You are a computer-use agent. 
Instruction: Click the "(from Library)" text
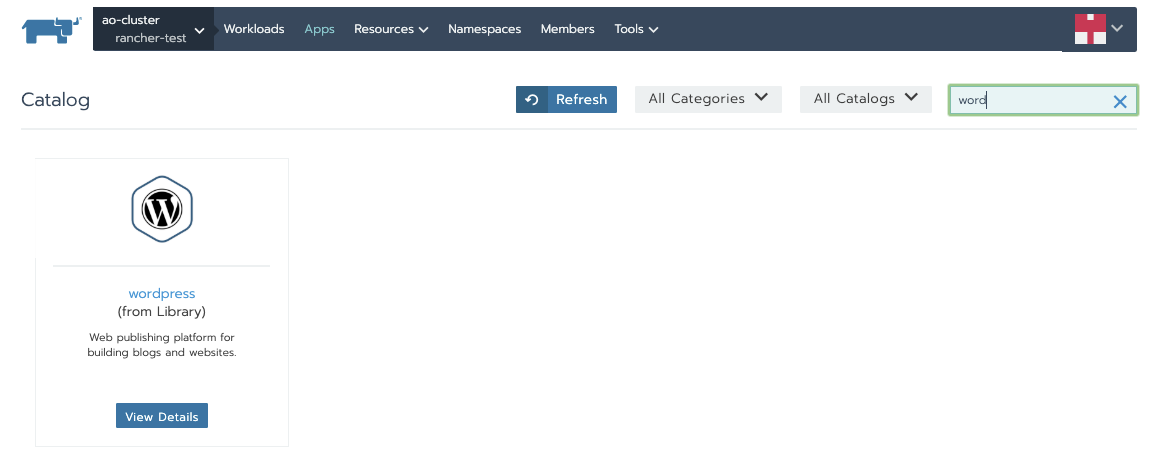(161, 312)
